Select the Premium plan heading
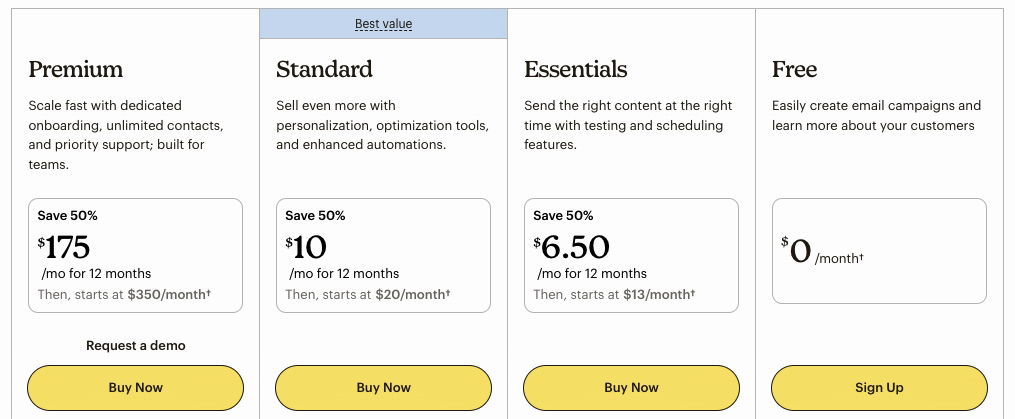The width and height of the screenshot is (1015, 419). pos(76,70)
